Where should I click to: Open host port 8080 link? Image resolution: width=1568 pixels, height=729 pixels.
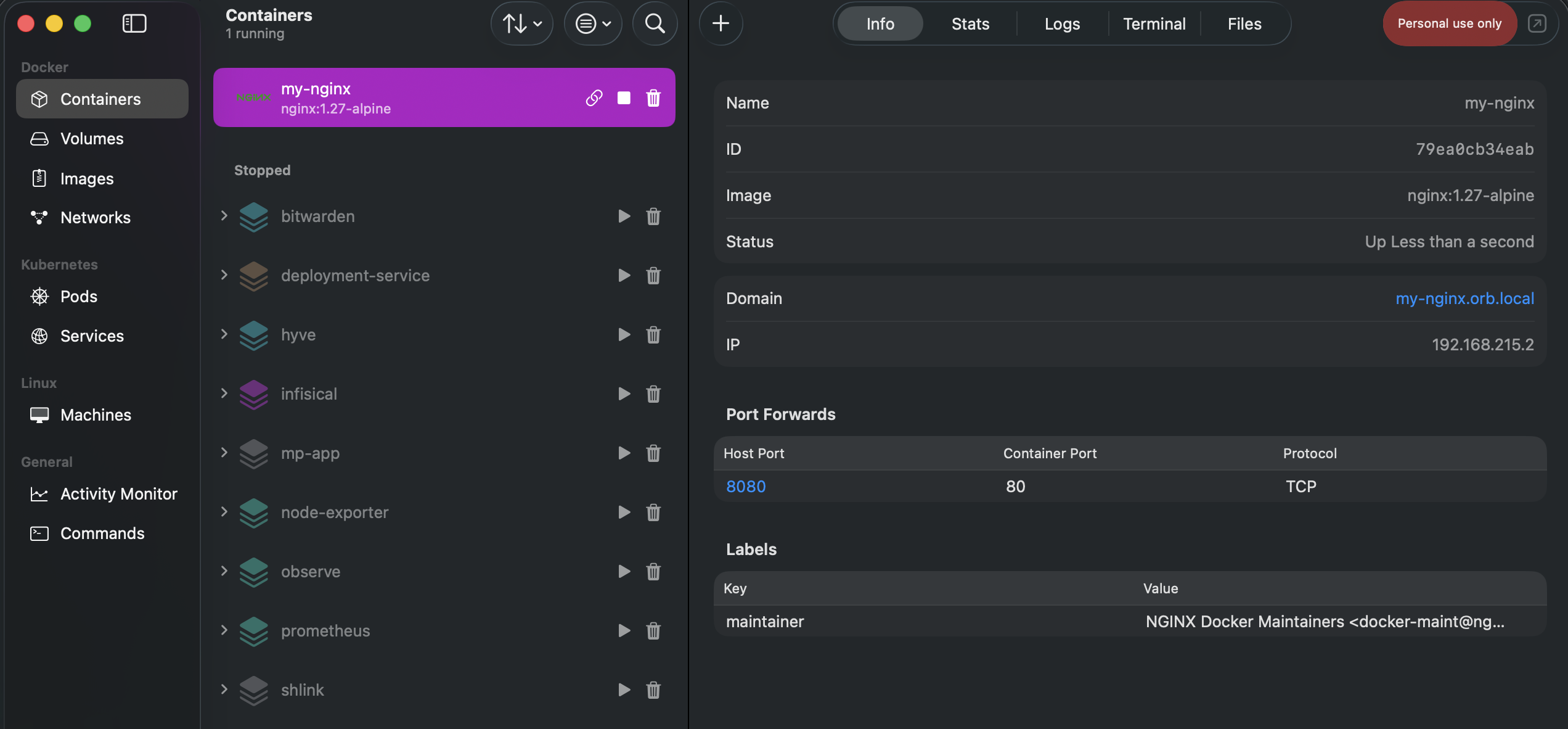coord(746,487)
